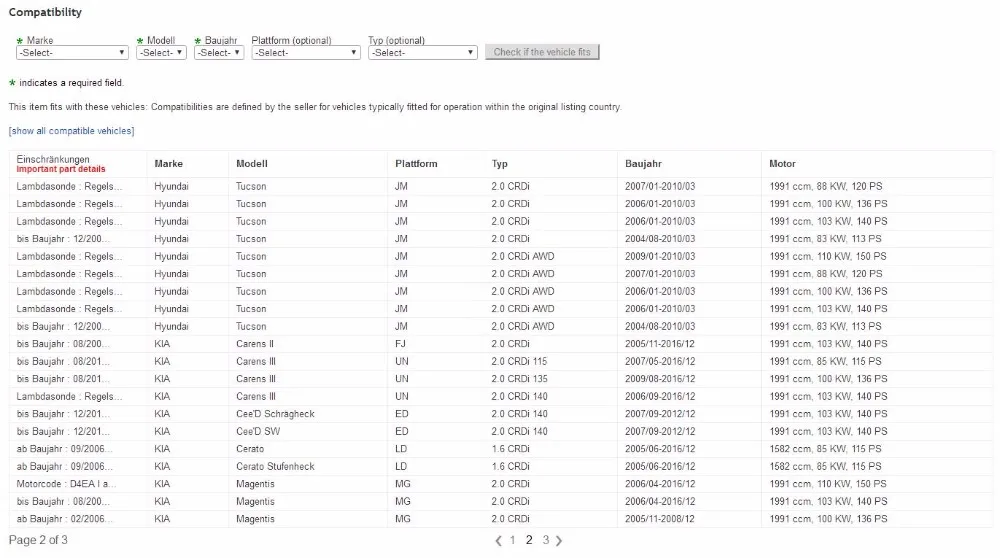Viewport: 1000px width, 558px height.
Task: Click Cee'D Schrägheck model cell
Action: click(275, 414)
